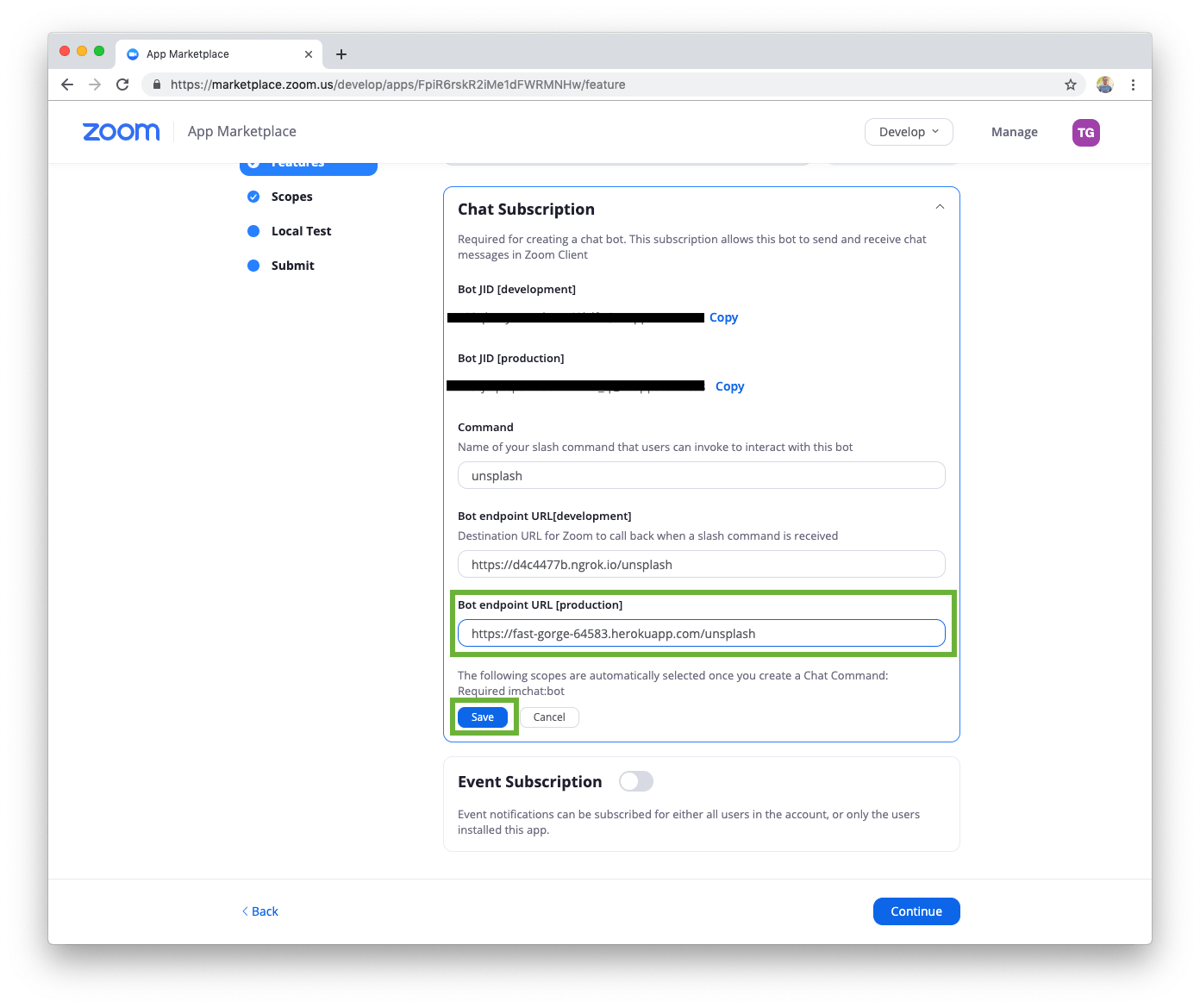Go to the Local Test step

click(x=301, y=231)
